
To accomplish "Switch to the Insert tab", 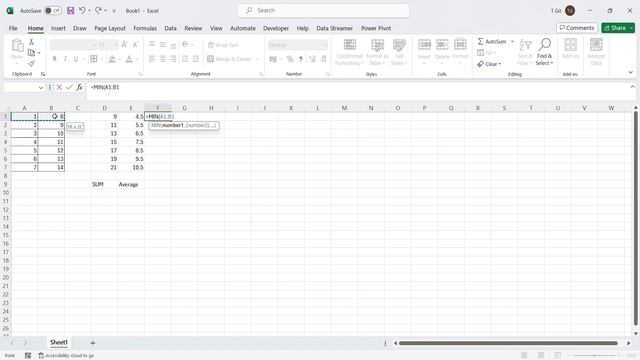I will click(x=58, y=28).
